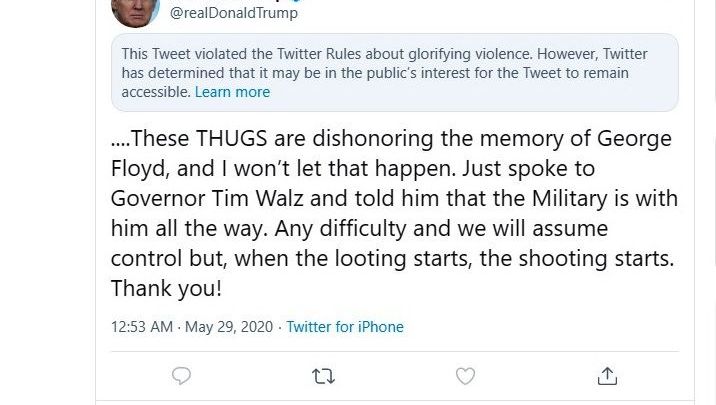Retweet this tweet using the arrows icon
The width and height of the screenshot is (716, 405).
pos(323,376)
